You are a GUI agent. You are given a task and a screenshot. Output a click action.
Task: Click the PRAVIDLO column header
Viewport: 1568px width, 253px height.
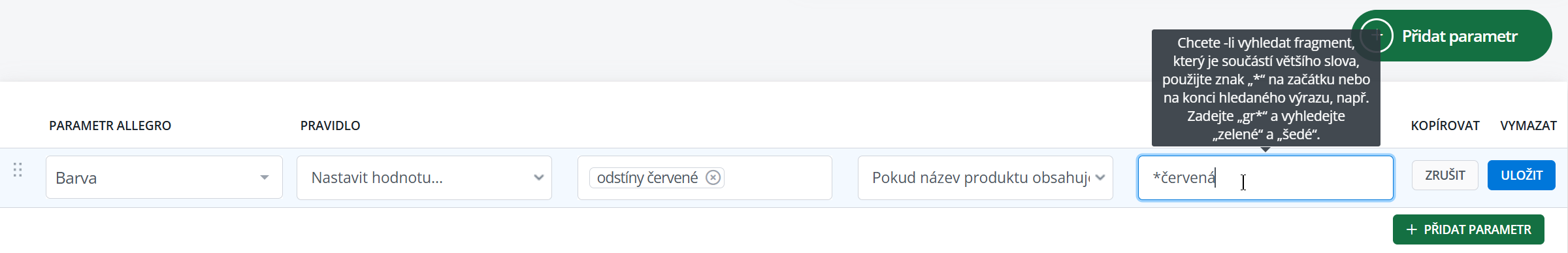click(x=330, y=126)
